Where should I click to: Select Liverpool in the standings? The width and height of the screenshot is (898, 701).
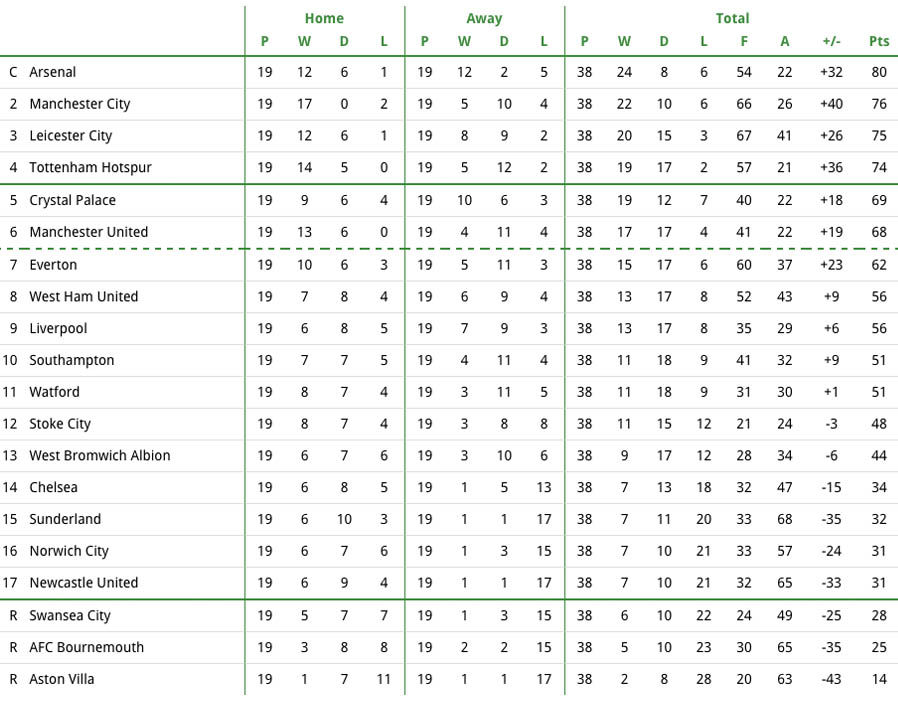(x=58, y=329)
